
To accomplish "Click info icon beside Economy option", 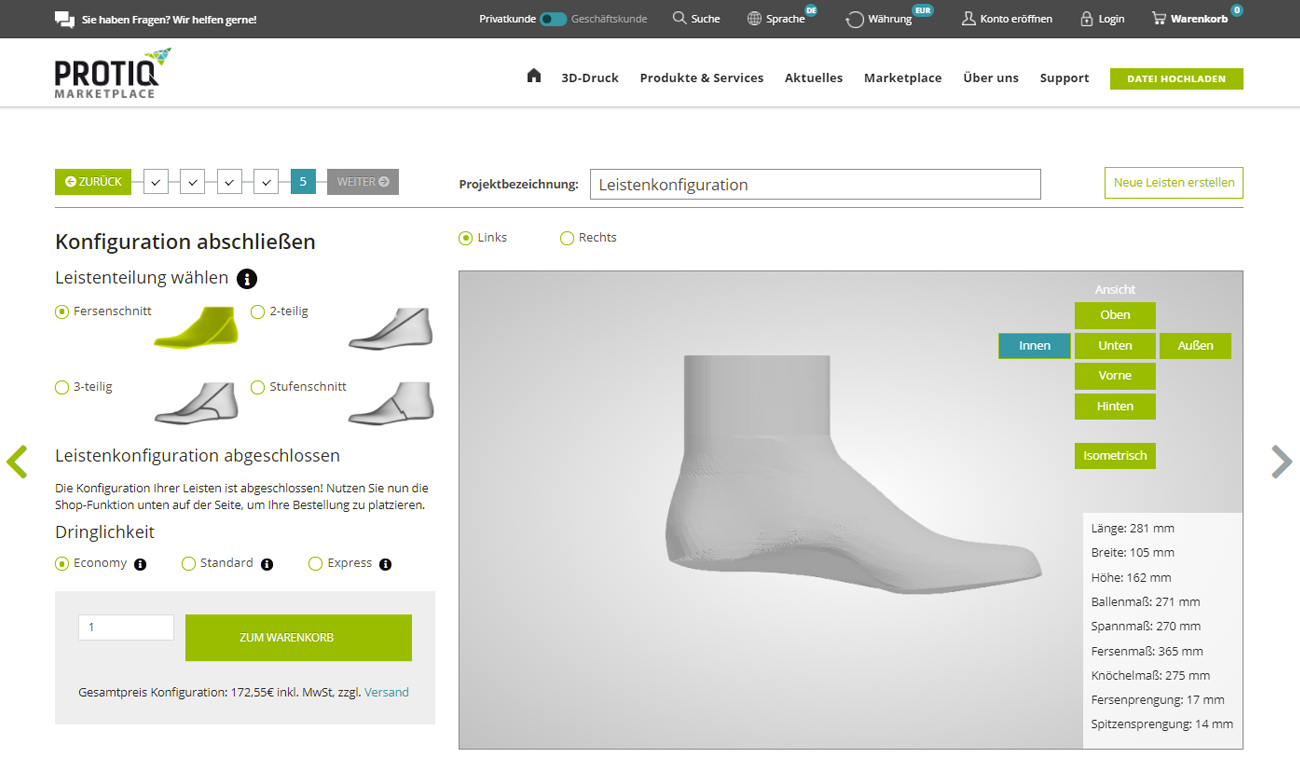I will pyautogui.click(x=140, y=564).
